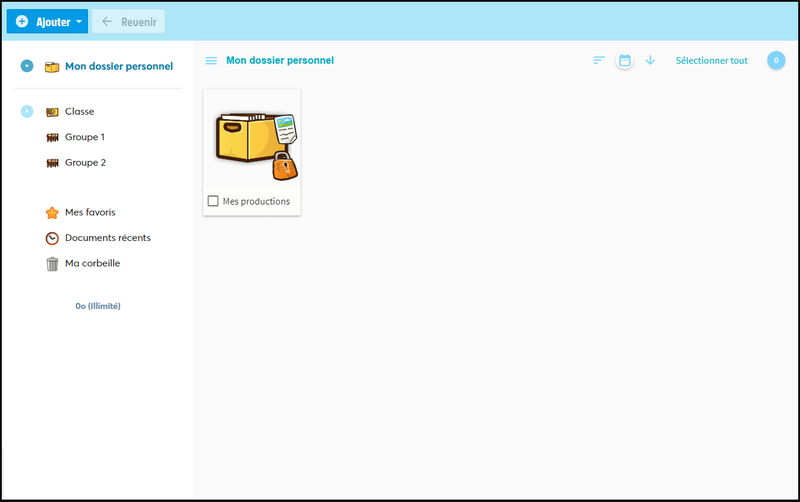800x502 pixels.
Task: Select Groupe 1 in the sidebar
Action: (85, 137)
